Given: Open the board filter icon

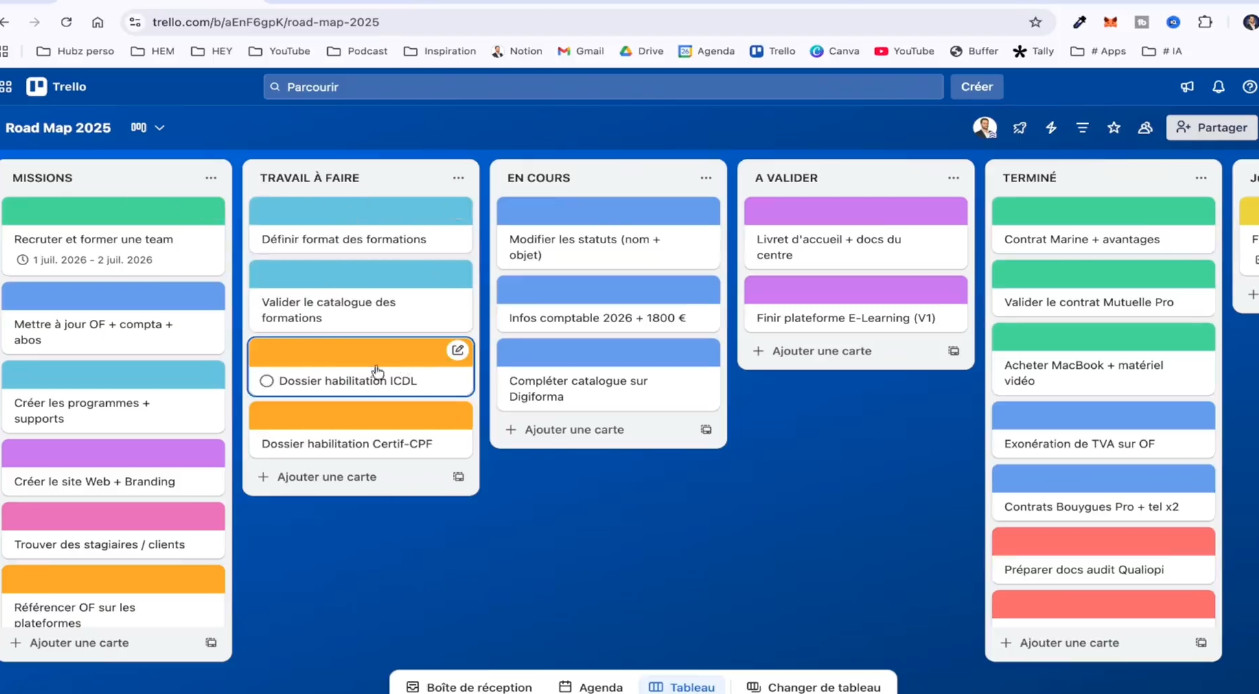Looking at the screenshot, I should (1082, 128).
